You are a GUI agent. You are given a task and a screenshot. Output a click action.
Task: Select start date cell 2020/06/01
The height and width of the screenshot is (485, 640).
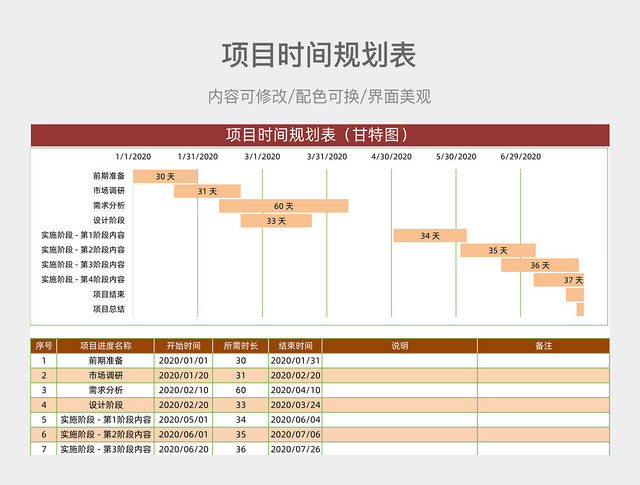(183, 434)
